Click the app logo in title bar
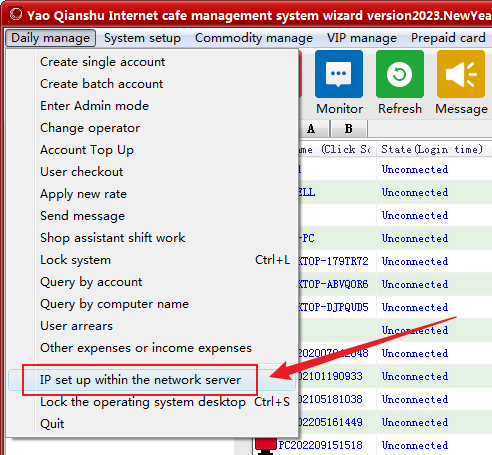 [16, 15]
